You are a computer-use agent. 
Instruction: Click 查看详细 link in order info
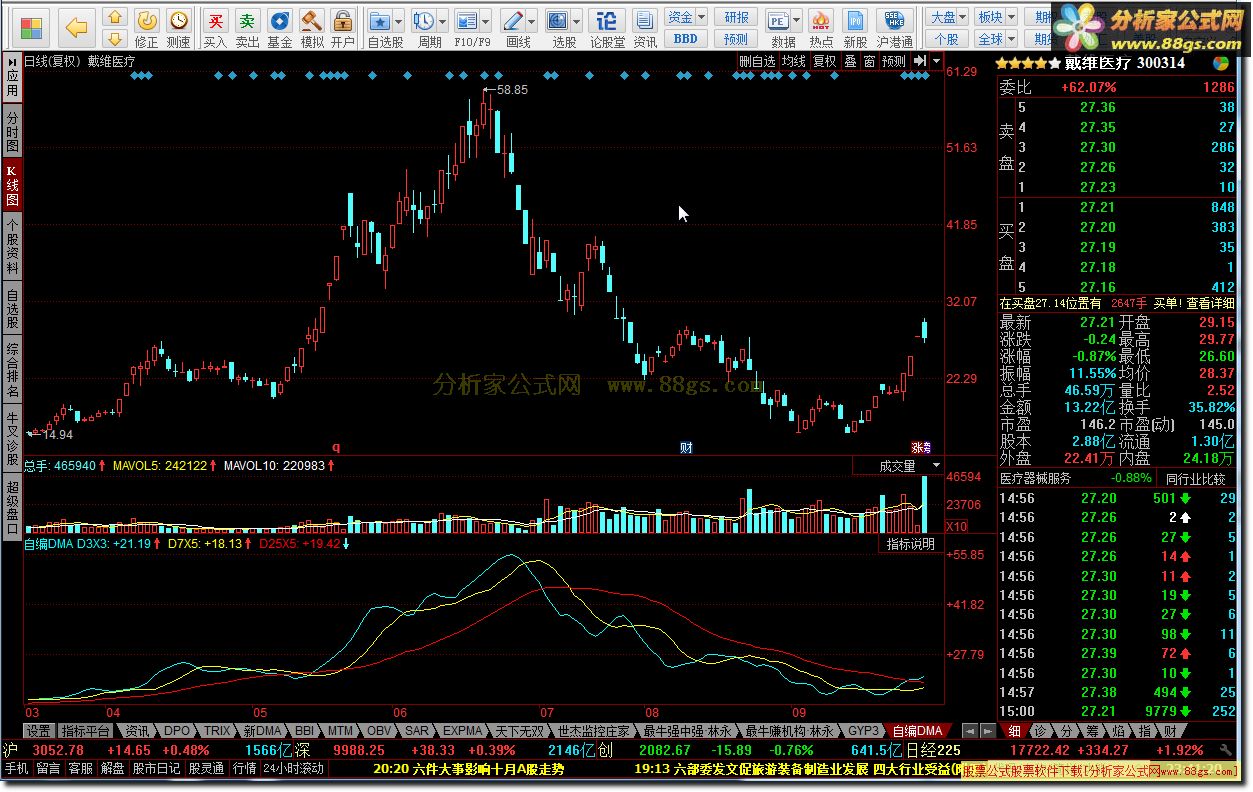[1212, 303]
